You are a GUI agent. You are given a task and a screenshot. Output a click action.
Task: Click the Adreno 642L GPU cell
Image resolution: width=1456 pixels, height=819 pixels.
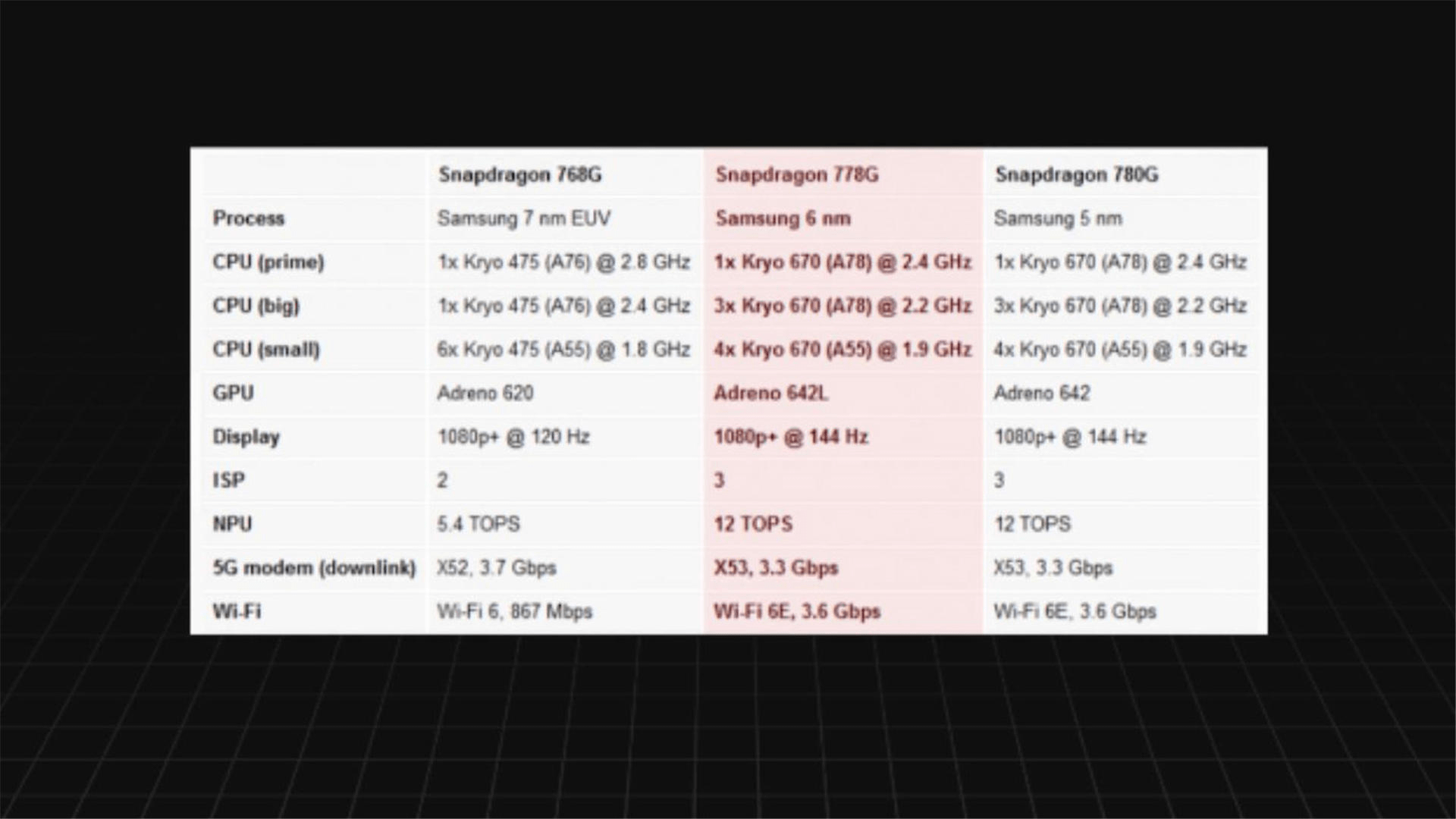tap(771, 393)
